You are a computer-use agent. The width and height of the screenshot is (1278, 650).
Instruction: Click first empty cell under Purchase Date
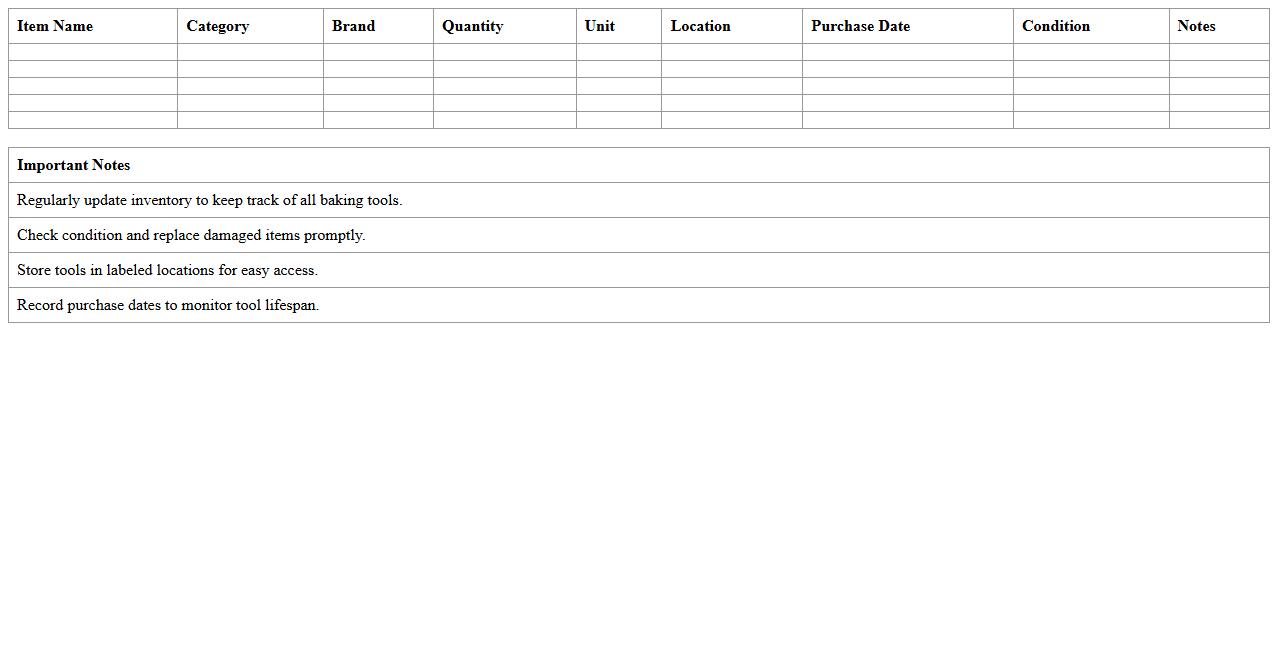[x=907, y=52]
